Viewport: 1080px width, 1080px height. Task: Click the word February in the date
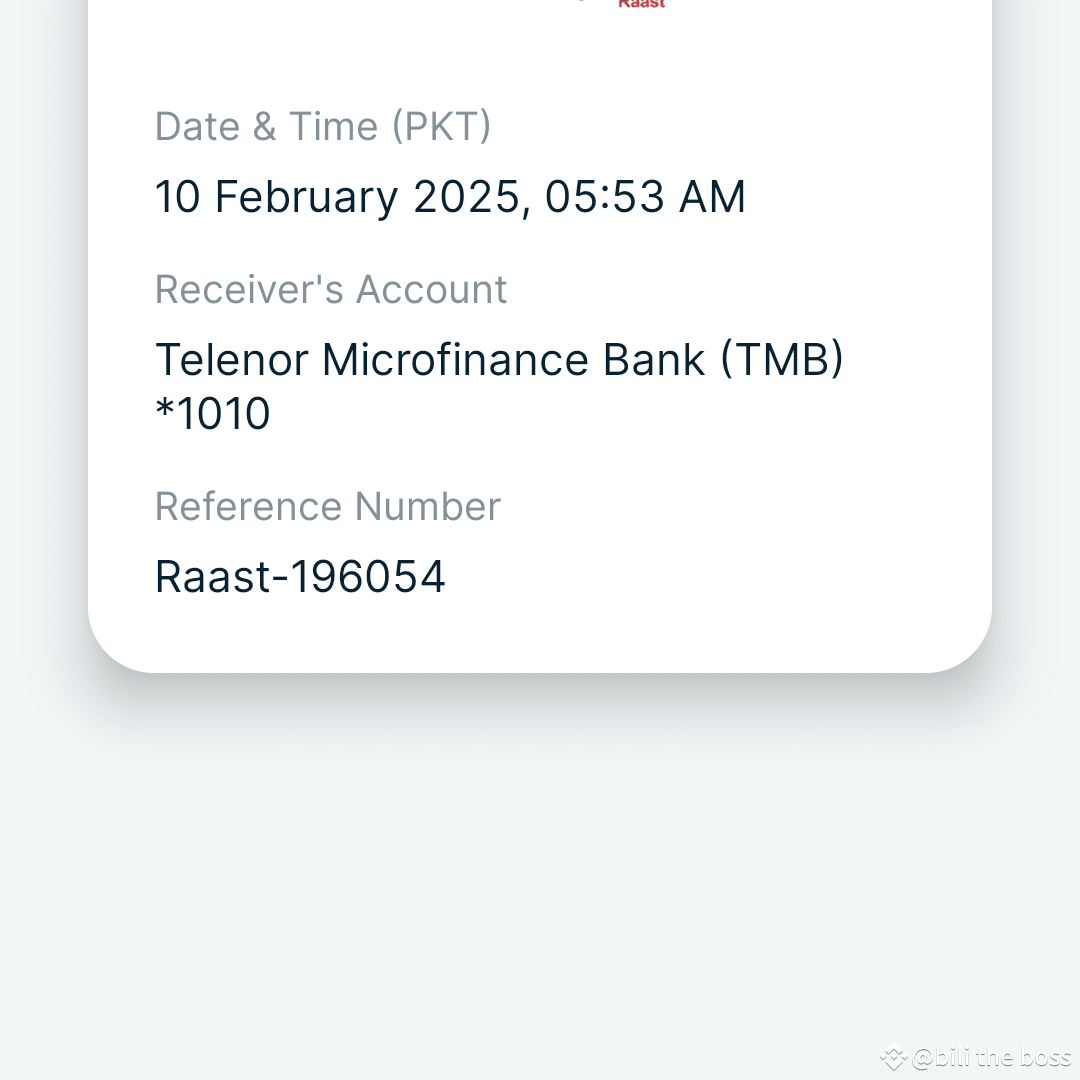307,198
